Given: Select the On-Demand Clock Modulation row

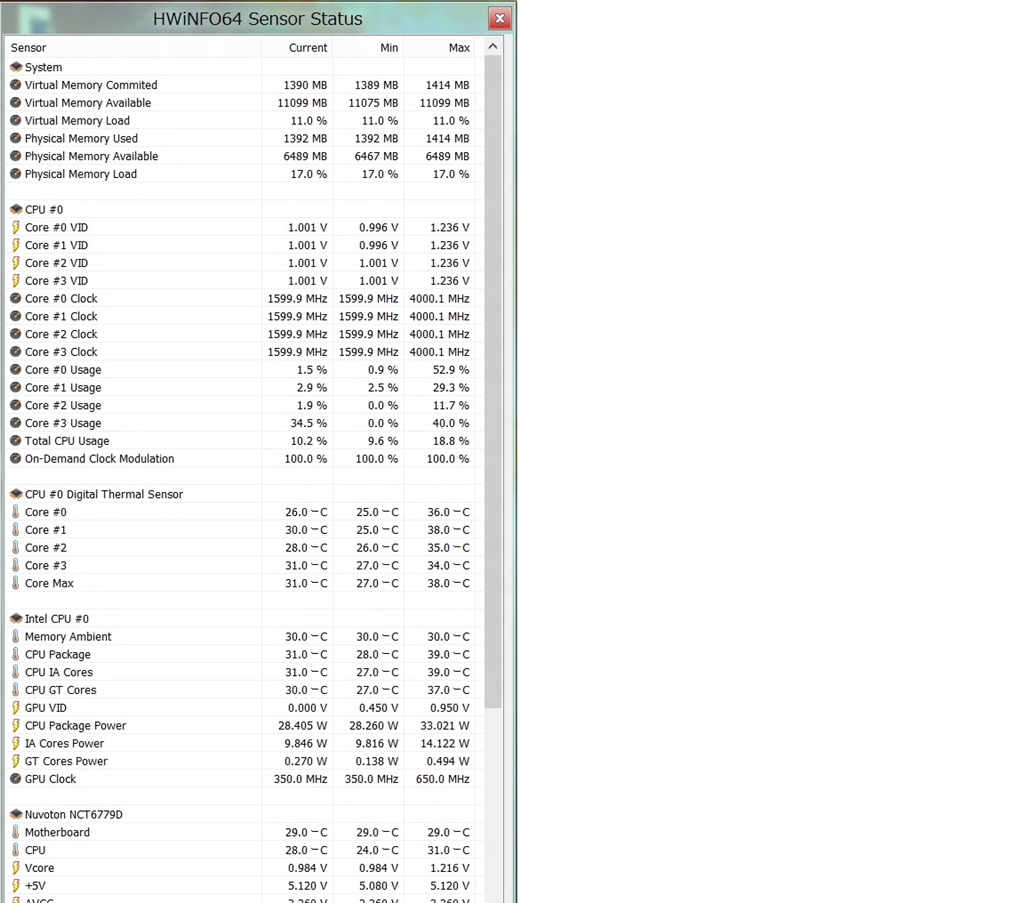Looking at the screenshot, I should pos(99,459).
